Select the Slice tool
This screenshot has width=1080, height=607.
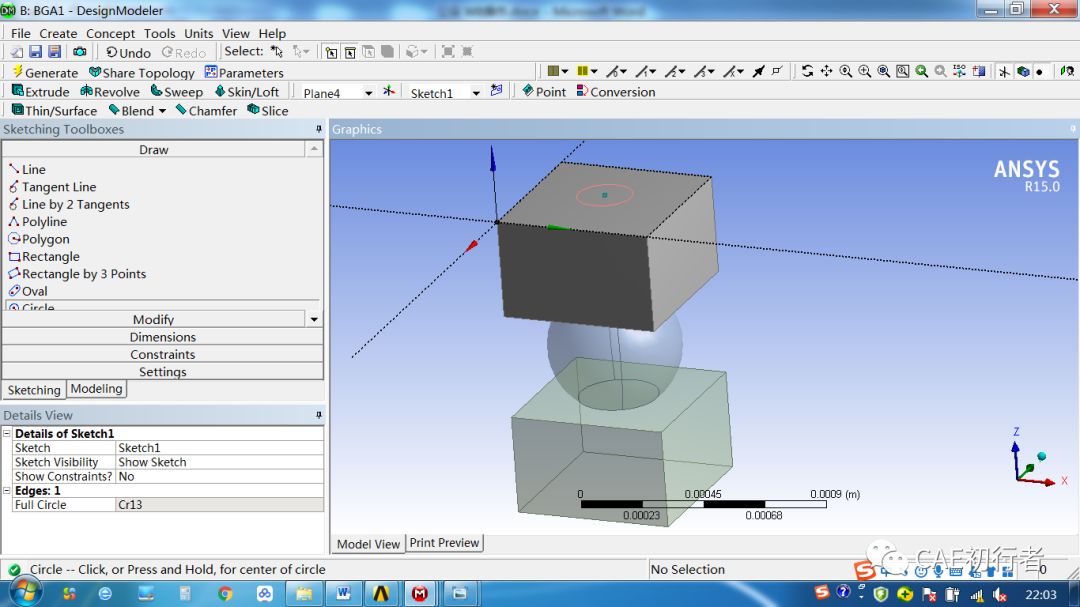pyautogui.click(x=267, y=110)
